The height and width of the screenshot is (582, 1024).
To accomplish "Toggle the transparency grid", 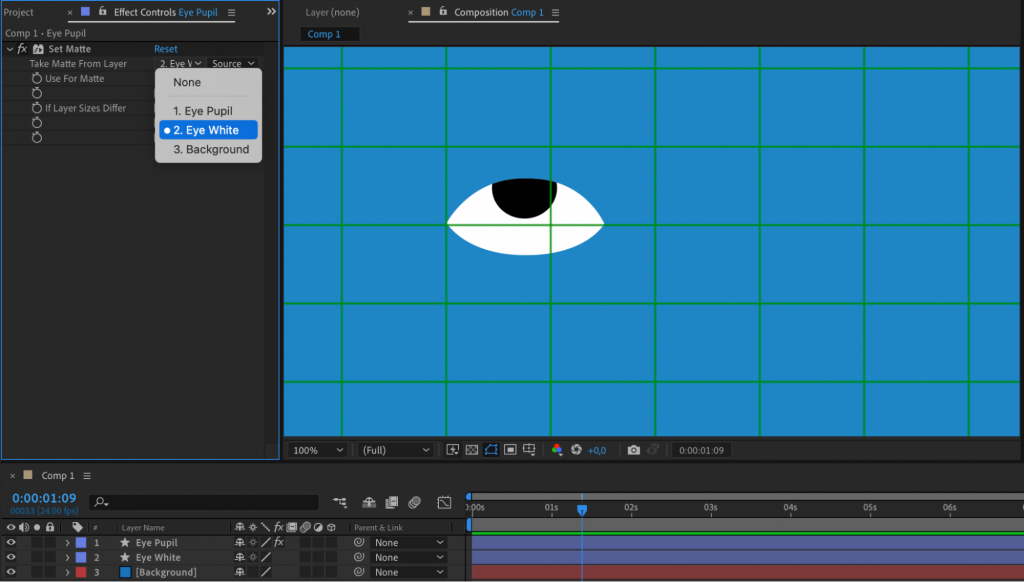I will (x=471, y=449).
